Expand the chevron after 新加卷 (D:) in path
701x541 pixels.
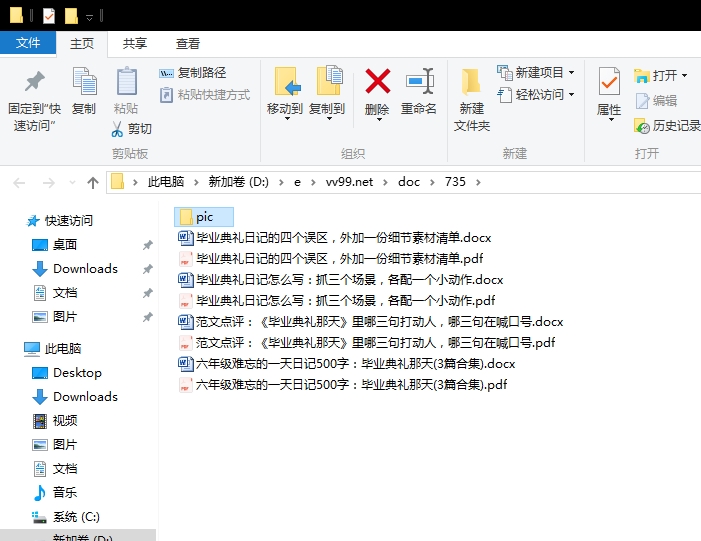281,182
